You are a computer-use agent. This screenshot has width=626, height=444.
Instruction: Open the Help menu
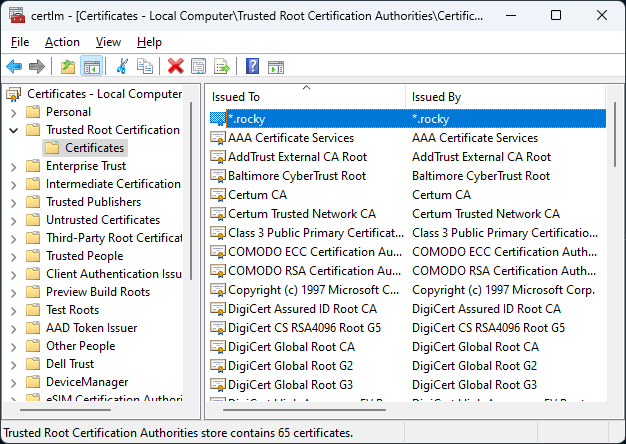(x=149, y=42)
